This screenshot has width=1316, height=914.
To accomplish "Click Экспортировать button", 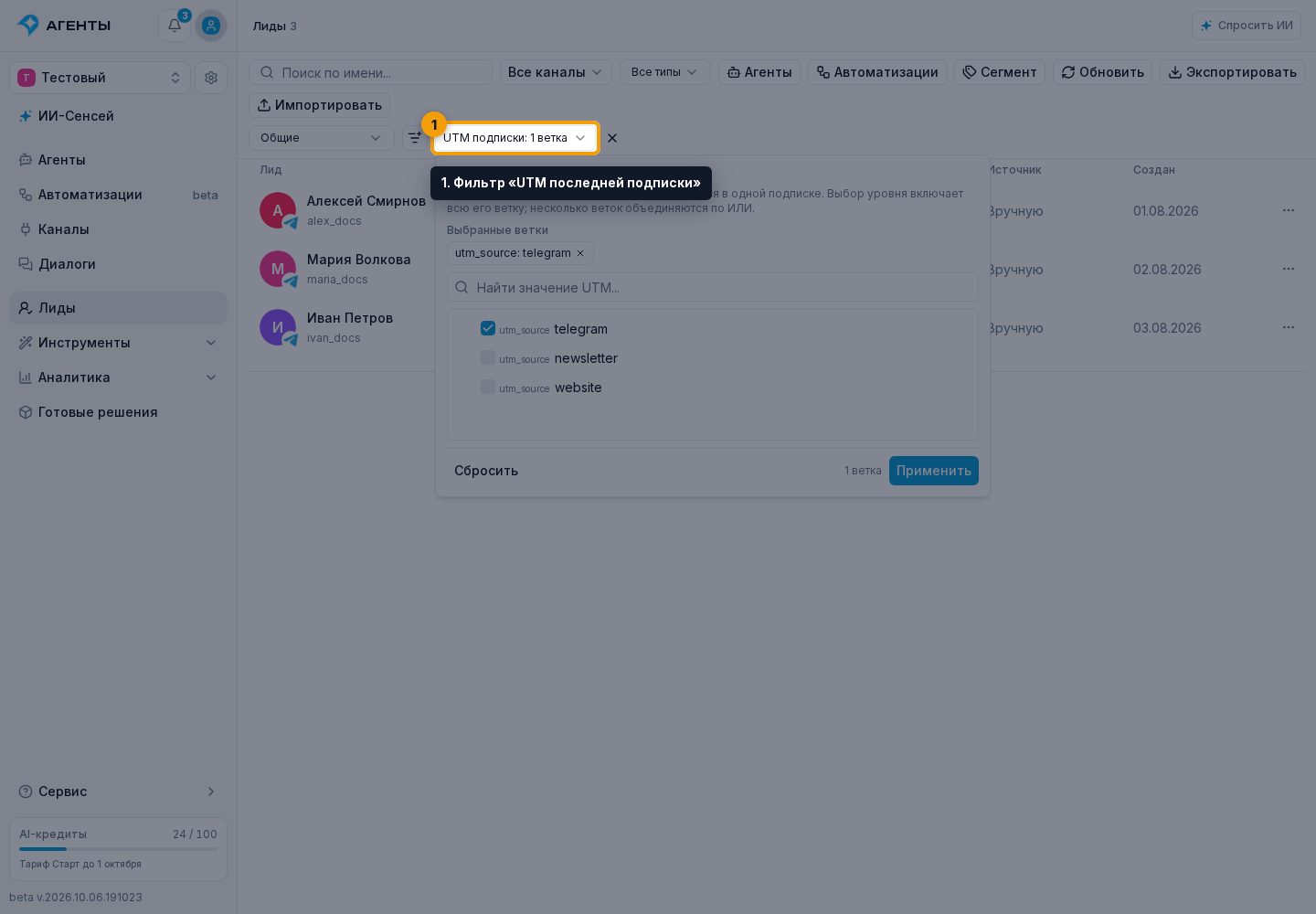I will click(1233, 72).
